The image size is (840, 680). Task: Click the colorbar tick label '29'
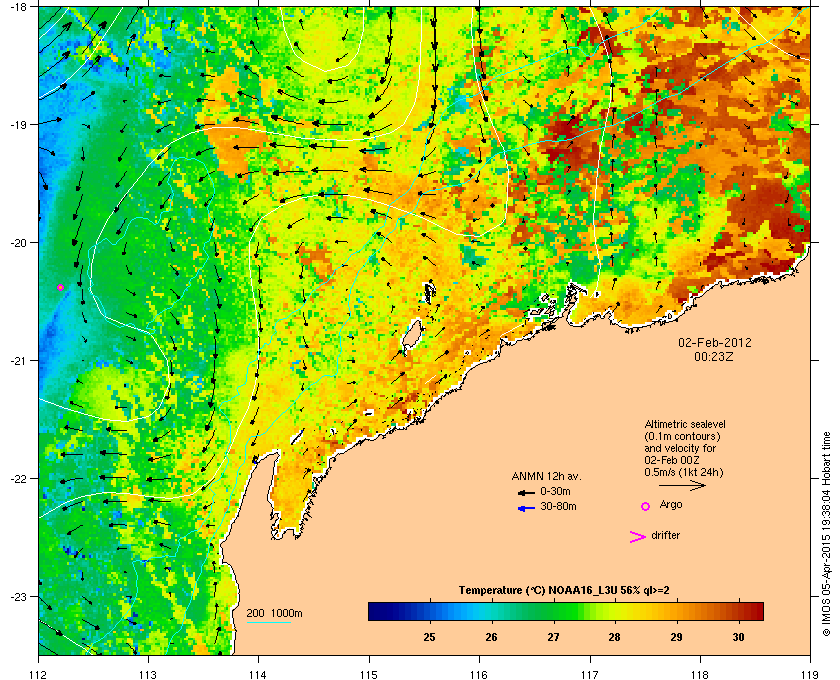coord(677,637)
